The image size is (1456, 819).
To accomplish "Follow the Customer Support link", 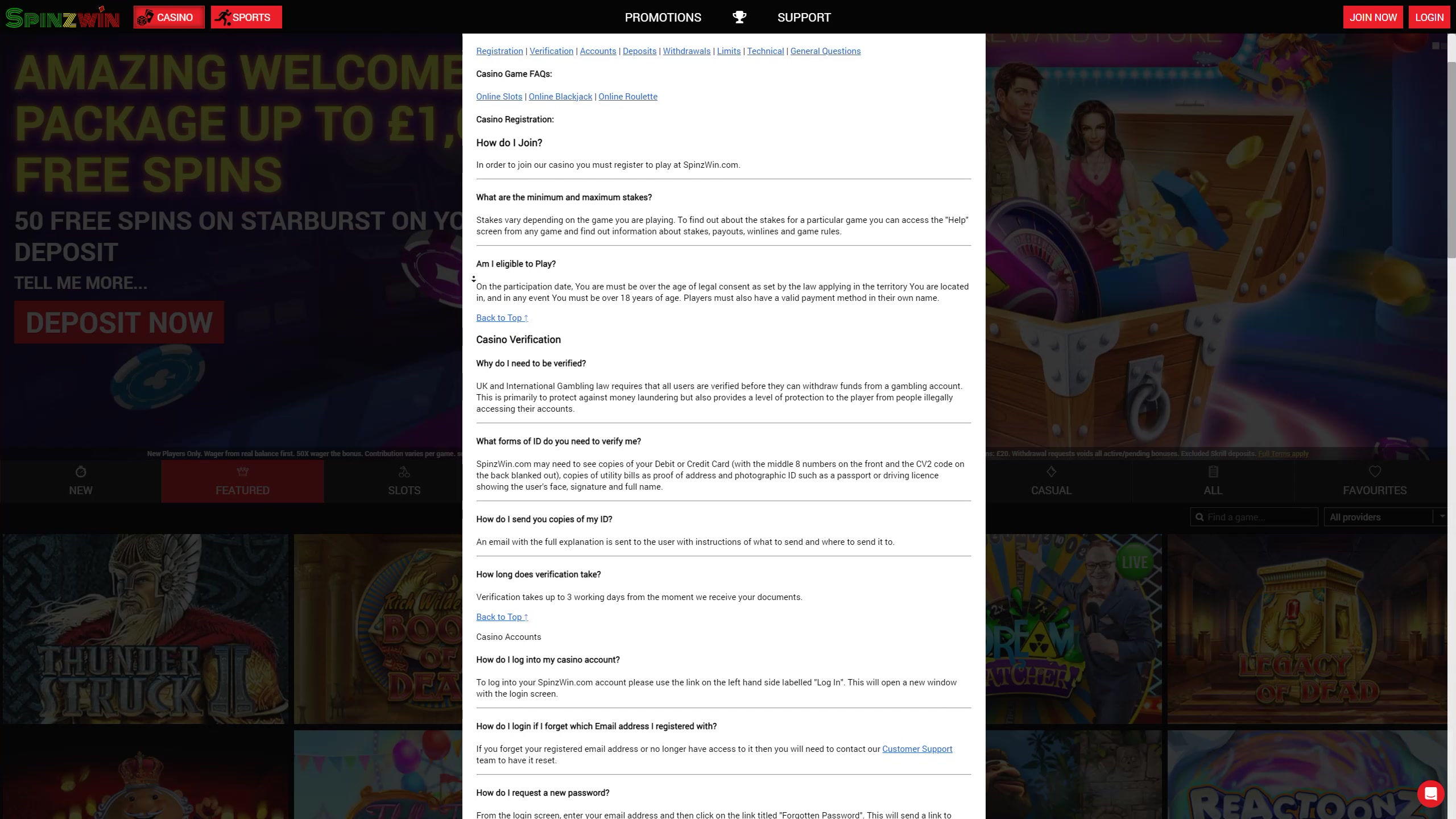I will 917,749.
